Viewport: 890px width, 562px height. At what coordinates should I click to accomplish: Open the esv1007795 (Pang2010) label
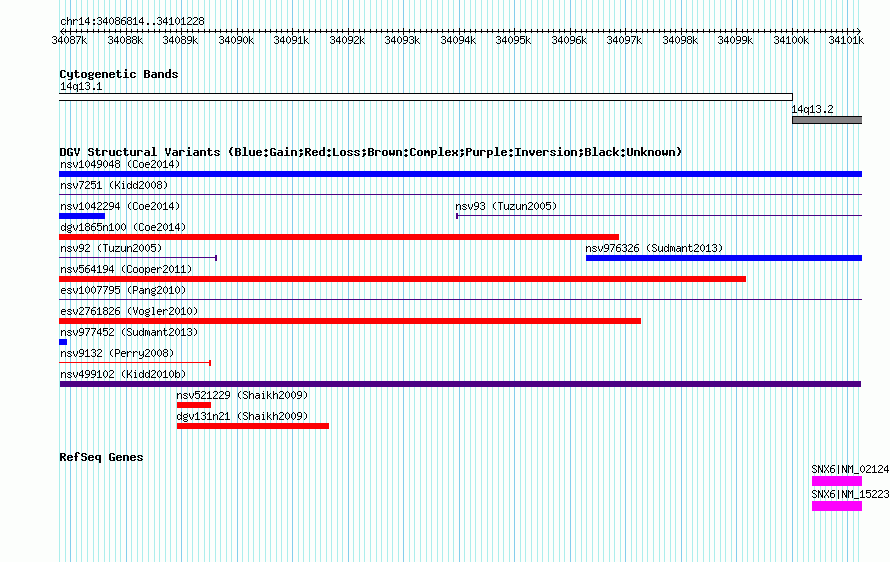click(123, 290)
